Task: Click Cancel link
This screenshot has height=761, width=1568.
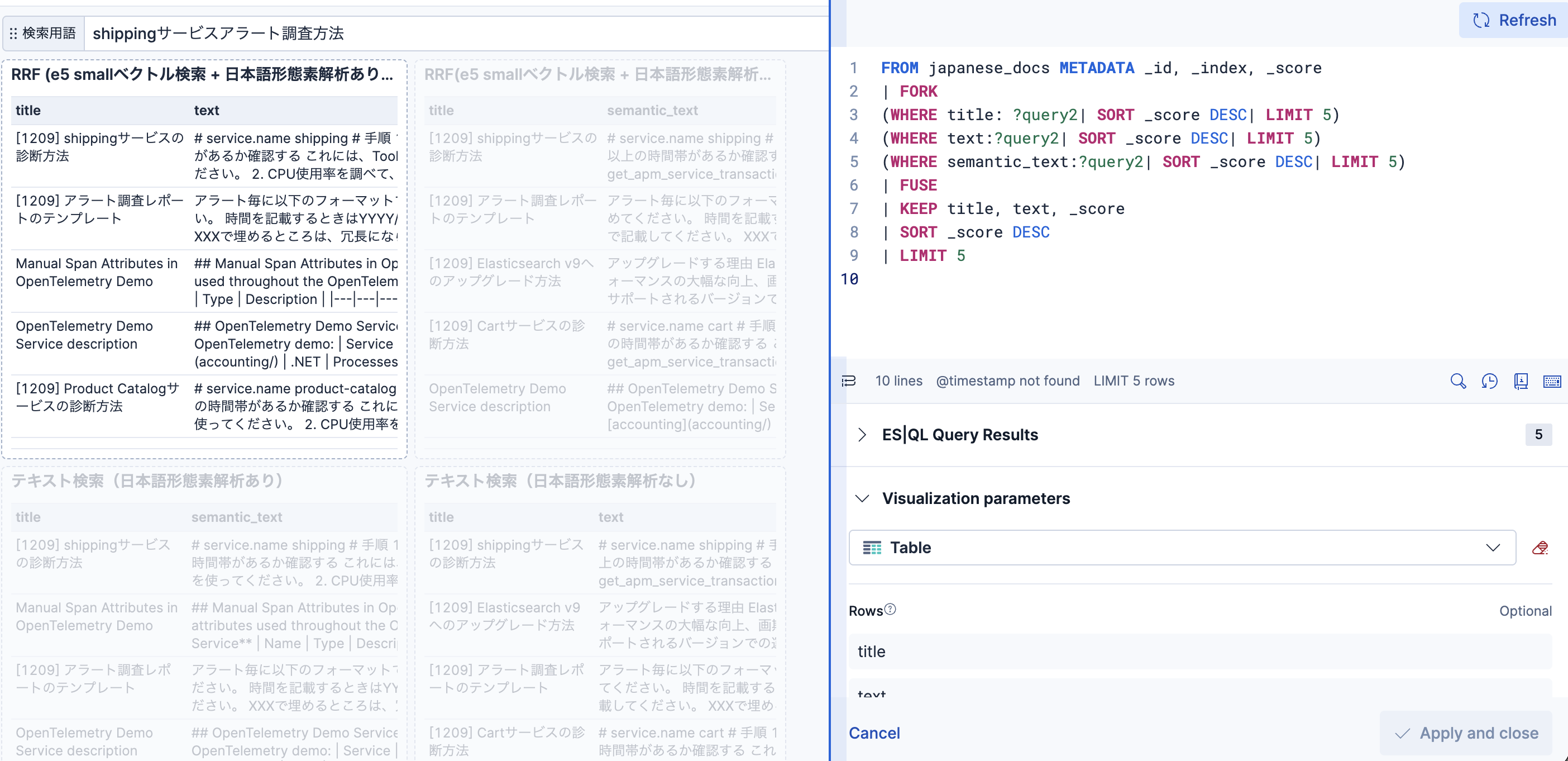Action: pos(874,733)
